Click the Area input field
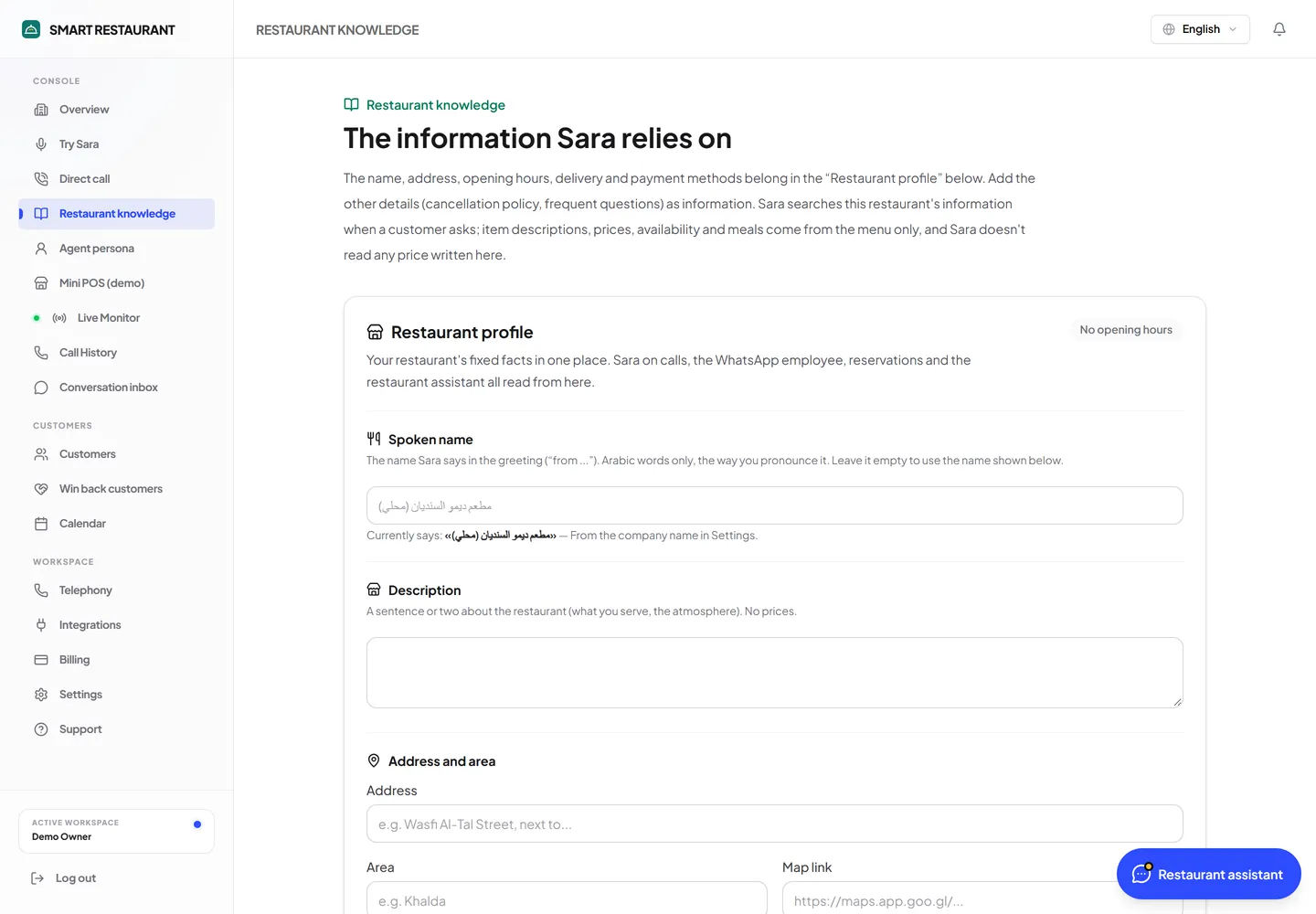Screen dimensions: 1316x914 point(567,899)
